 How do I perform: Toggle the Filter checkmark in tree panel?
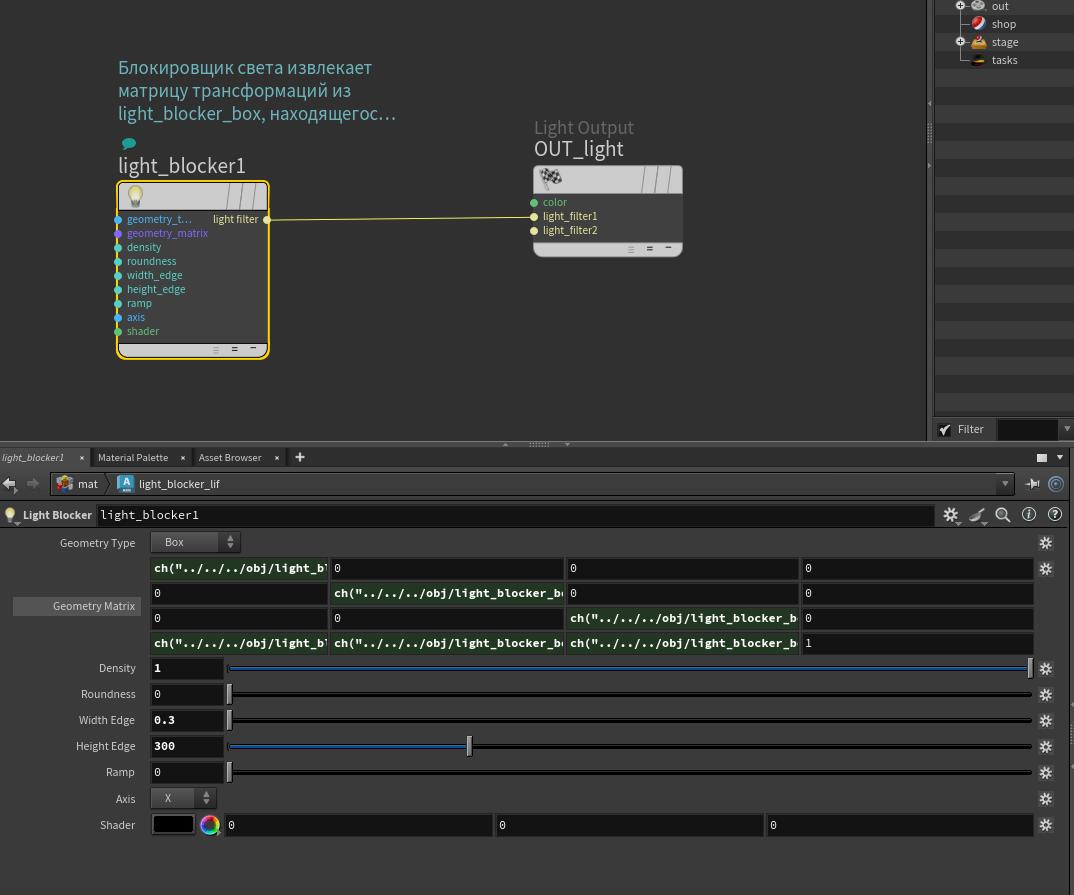[x=944, y=429]
